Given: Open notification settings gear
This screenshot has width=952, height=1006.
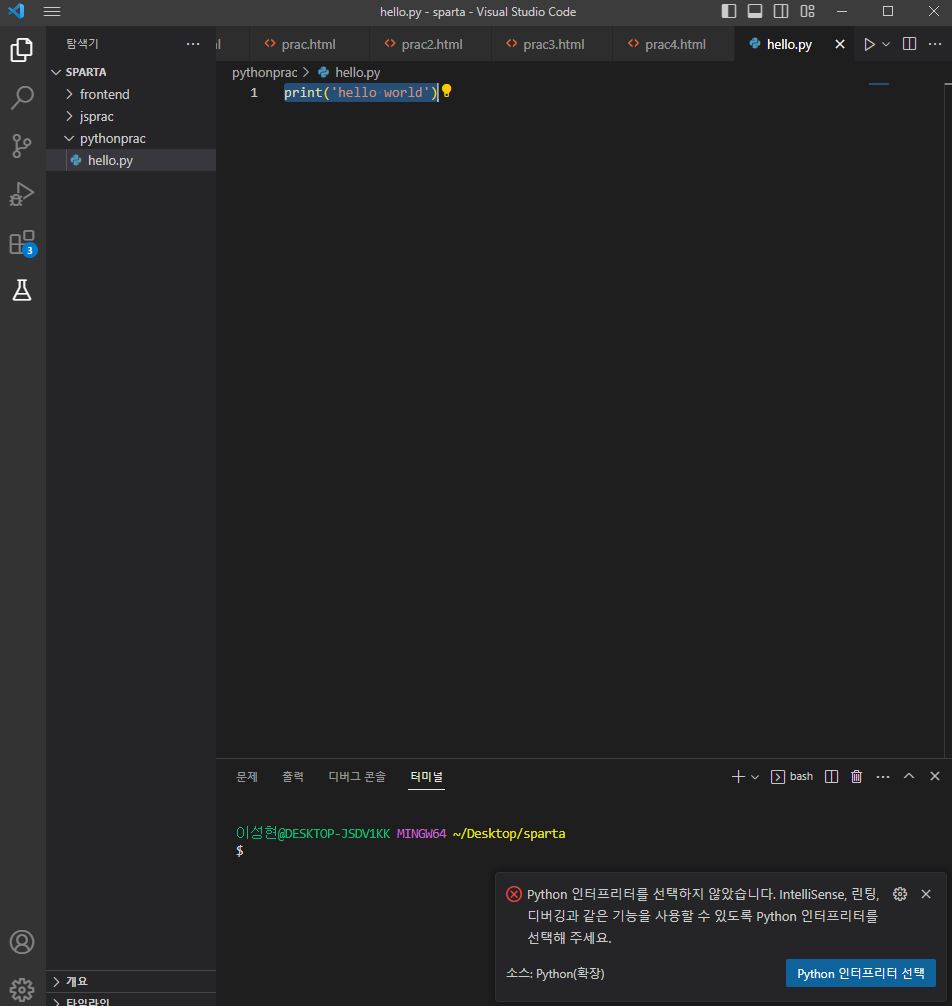Looking at the screenshot, I should (900, 894).
